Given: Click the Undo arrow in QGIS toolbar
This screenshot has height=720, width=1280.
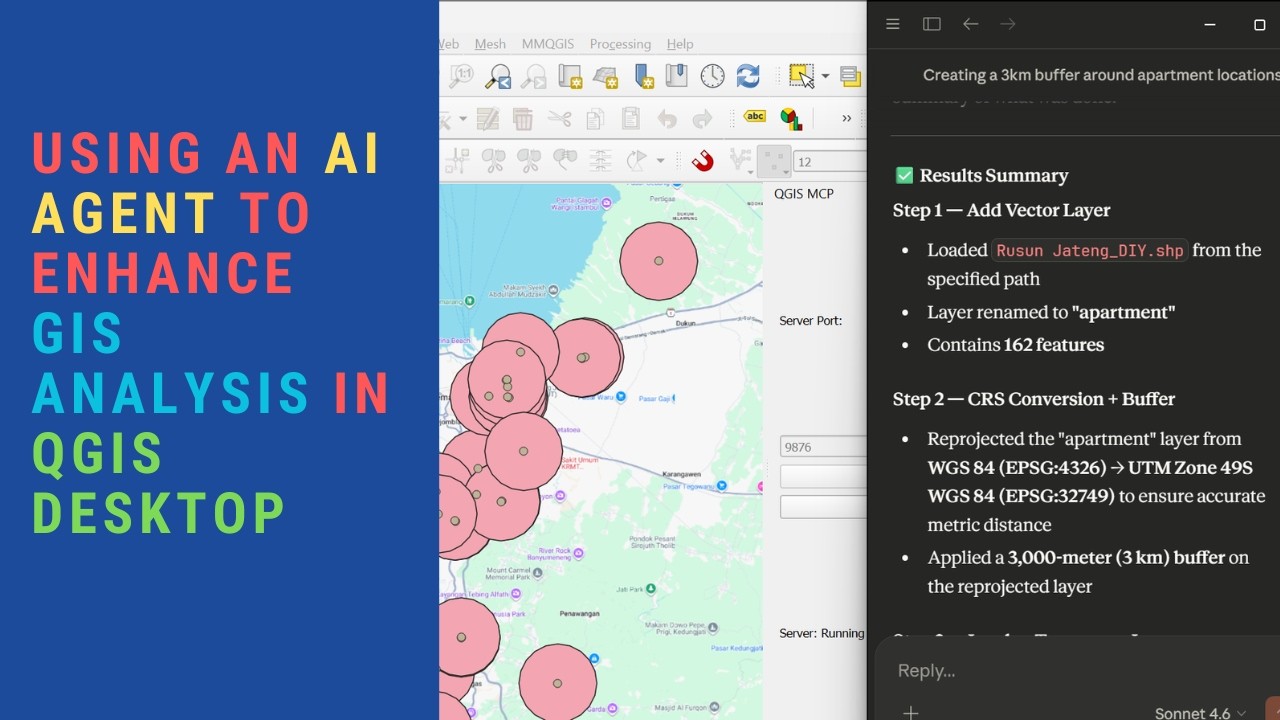Looking at the screenshot, I should [667, 120].
